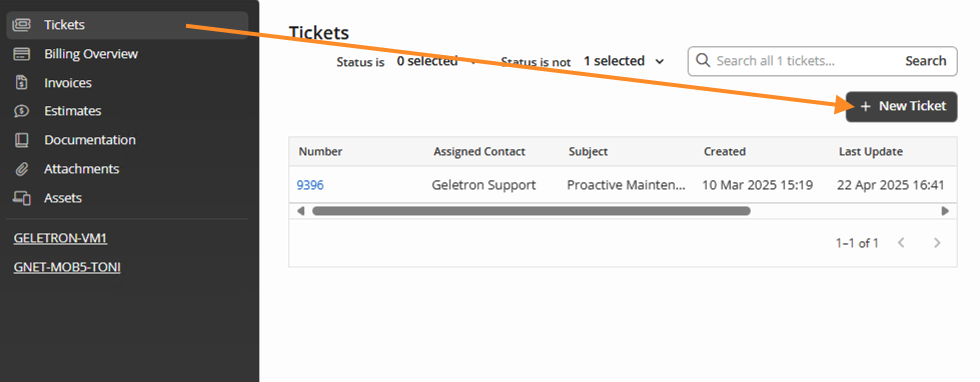Open ticket number 9396

[x=310, y=185]
